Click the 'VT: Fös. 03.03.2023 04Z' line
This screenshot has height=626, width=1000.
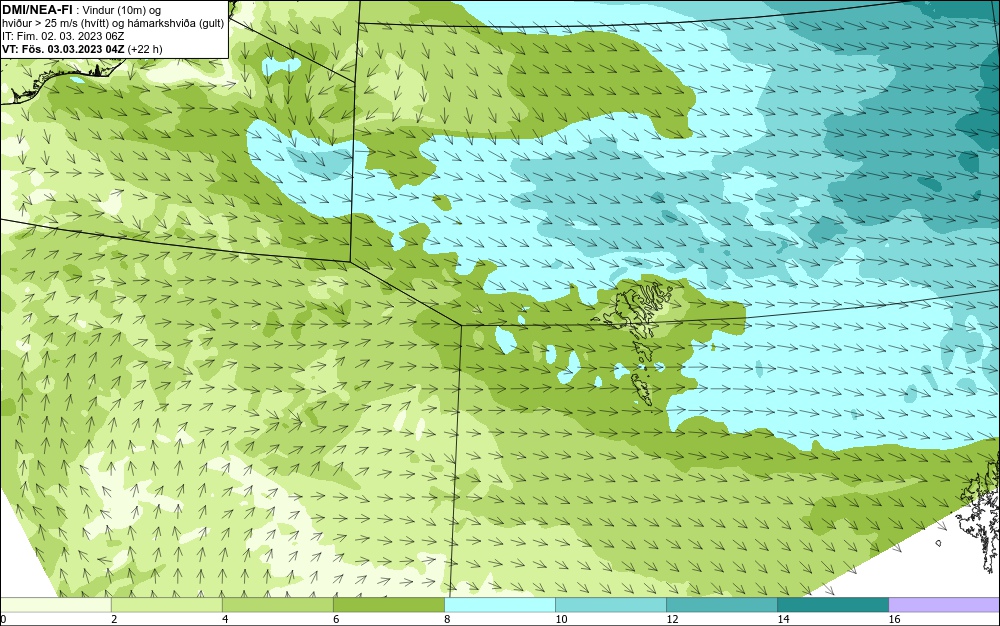[82, 49]
